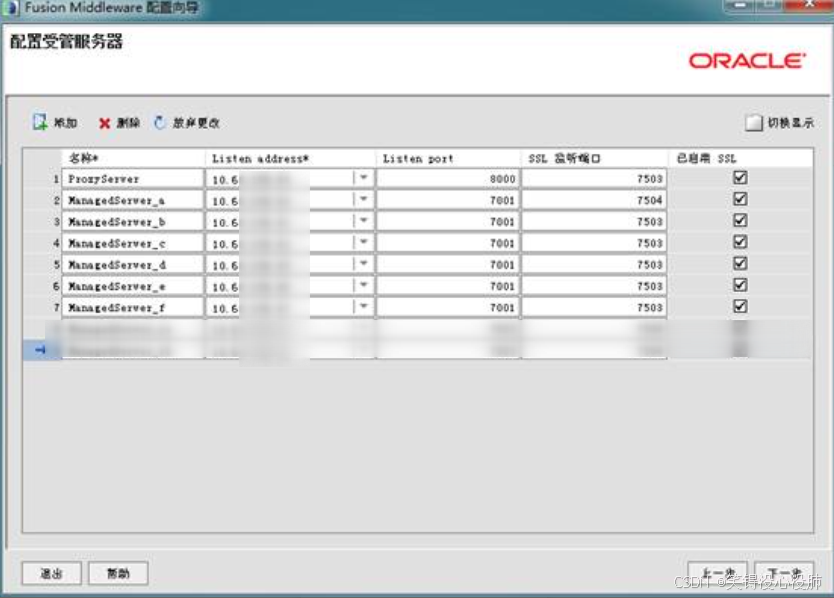The width and height of the screenshot is (834, 598).
Task: Click the SSL listen port column header
Action: pos(594,159)
